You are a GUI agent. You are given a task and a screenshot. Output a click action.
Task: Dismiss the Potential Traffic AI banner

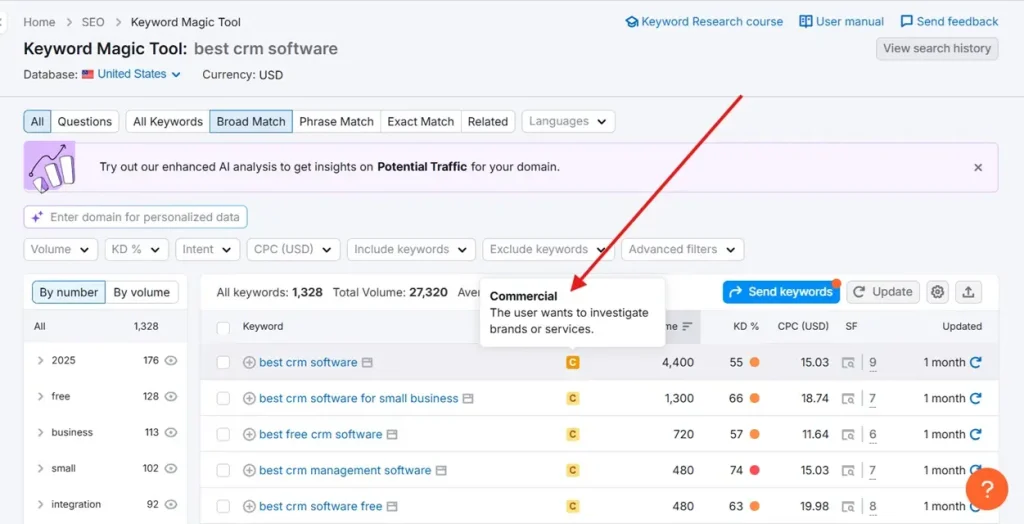tap(978, 167)
